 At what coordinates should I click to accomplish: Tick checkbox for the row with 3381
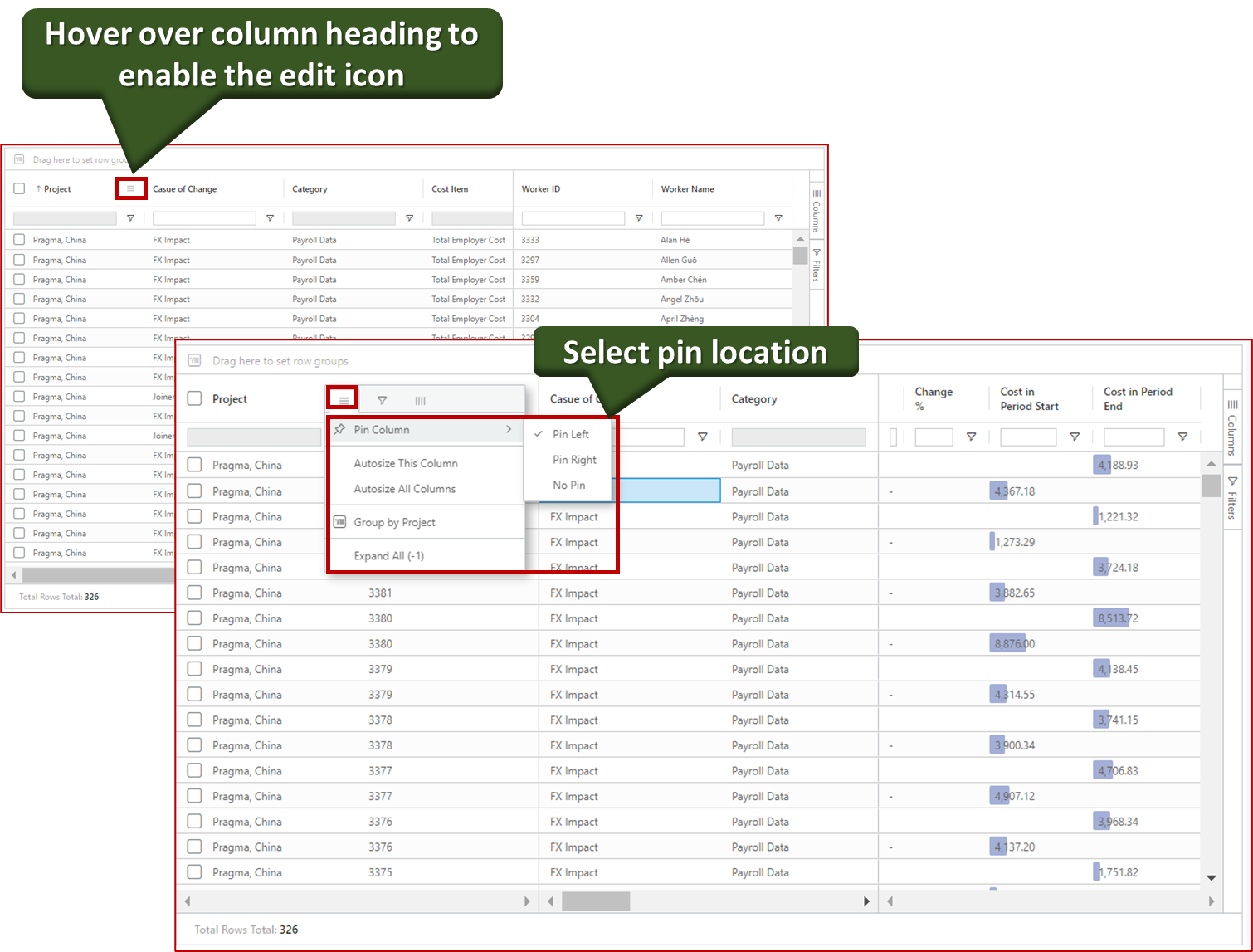point(195,593)
